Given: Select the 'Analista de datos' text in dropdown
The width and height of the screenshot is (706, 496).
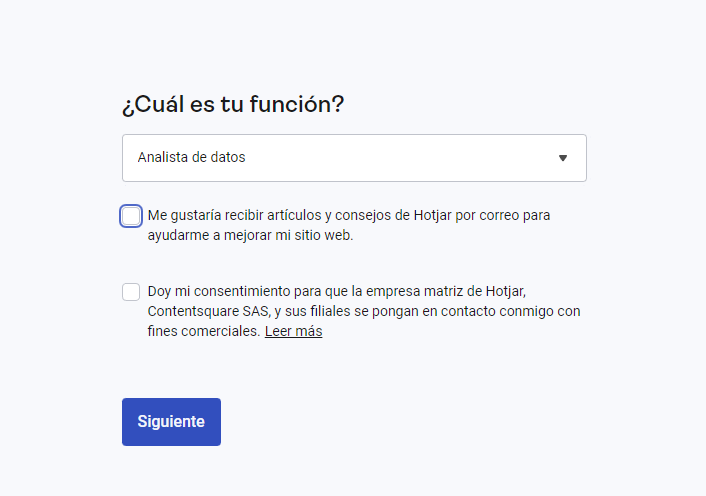Looking at the screenshot, I should 191,157.
